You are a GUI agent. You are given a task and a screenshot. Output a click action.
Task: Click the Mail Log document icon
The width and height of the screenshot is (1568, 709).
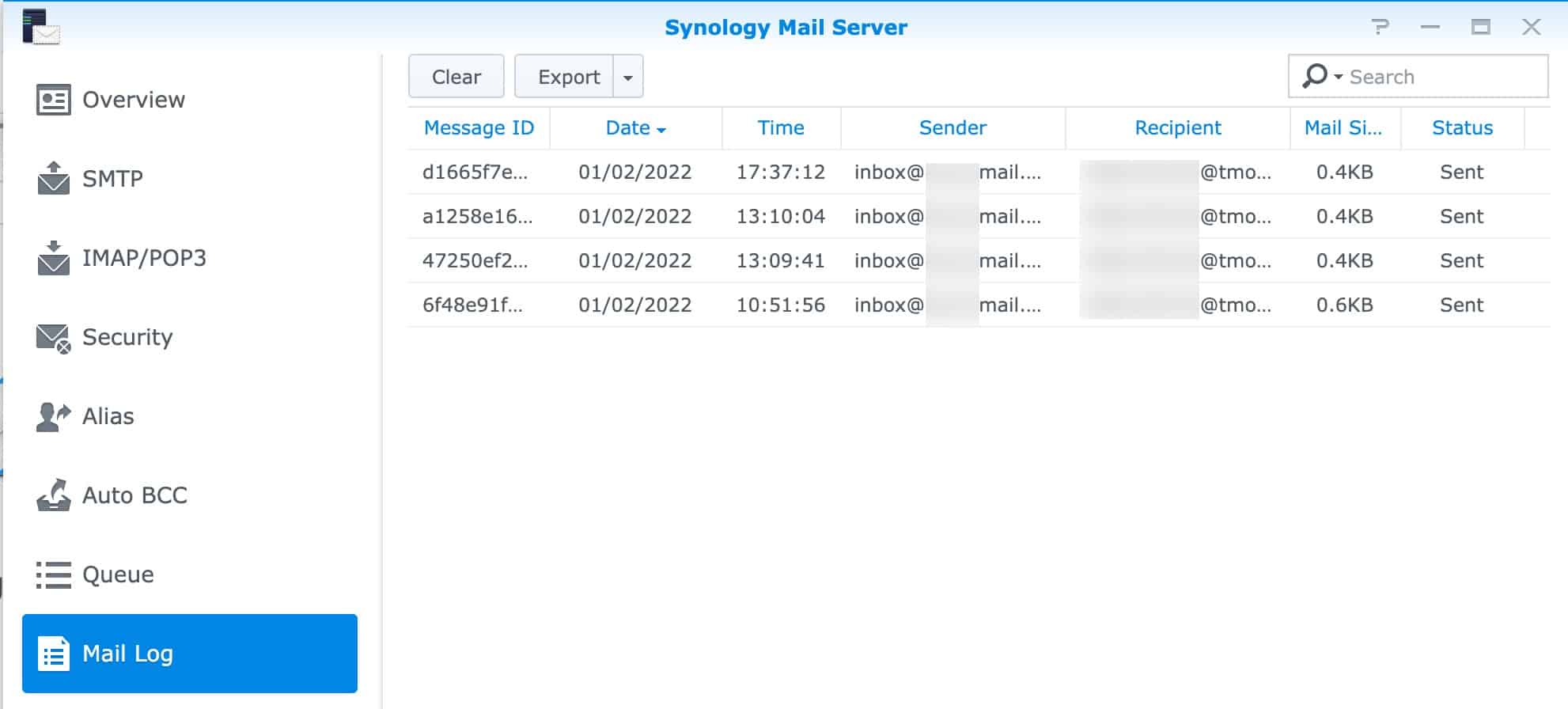tap(53, 654)
